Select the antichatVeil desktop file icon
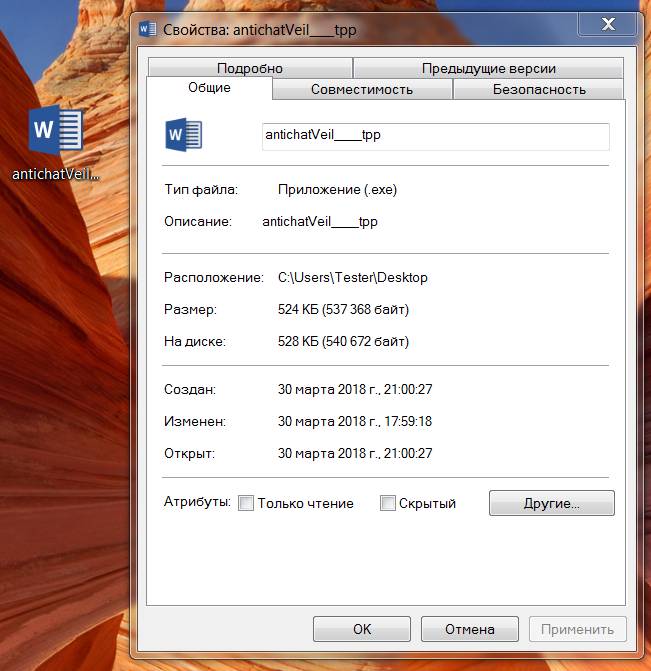The width and height of the screenshot is (651, 671). click(56, 130)
